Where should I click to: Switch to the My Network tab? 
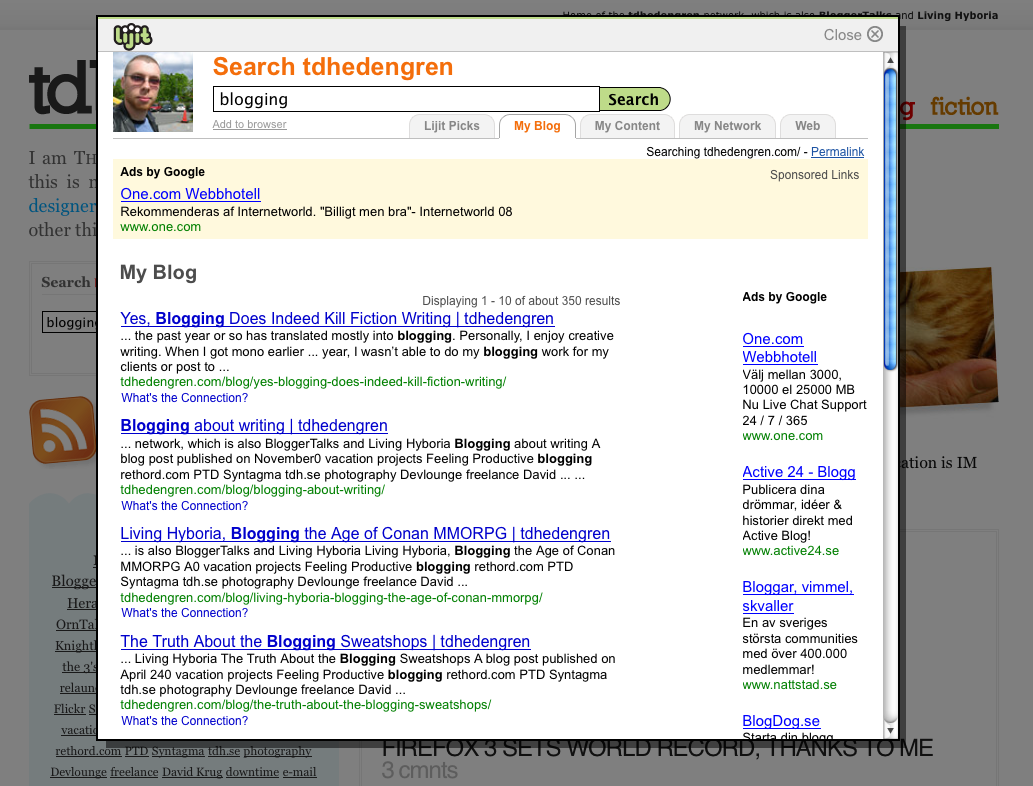pos(727,126)
